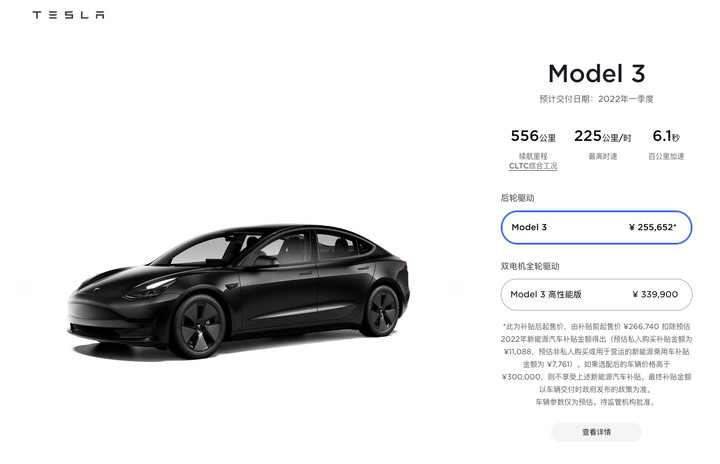Click the subsidy footnote mentioning ¥266,740

(596, 358)
